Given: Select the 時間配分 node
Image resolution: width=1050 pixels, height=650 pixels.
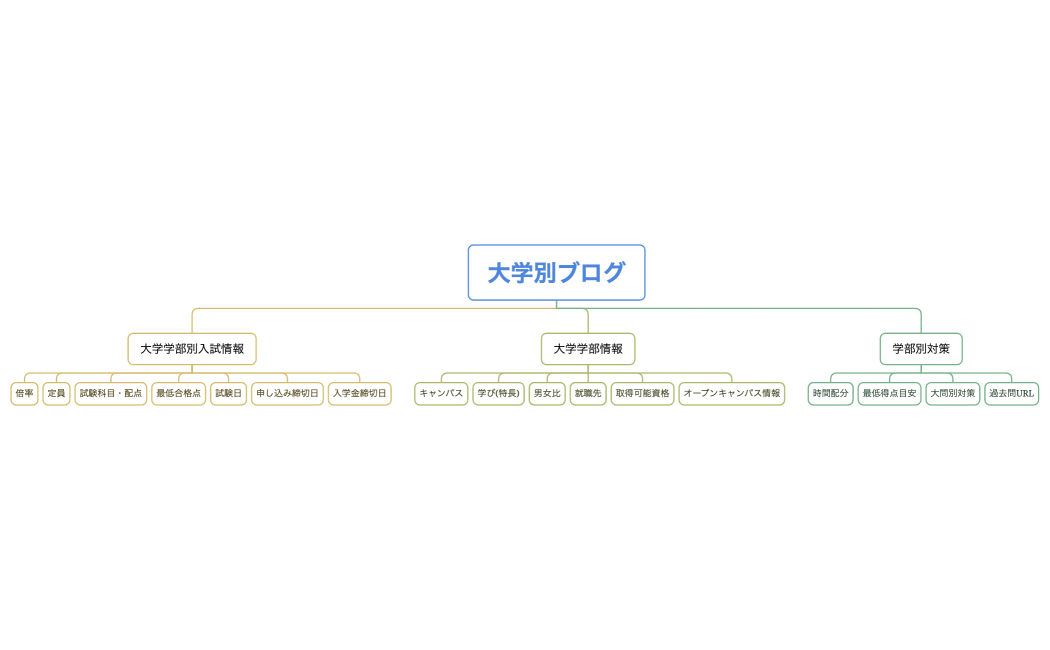Looking at the screenshot, I should click(x=830, y=393).
